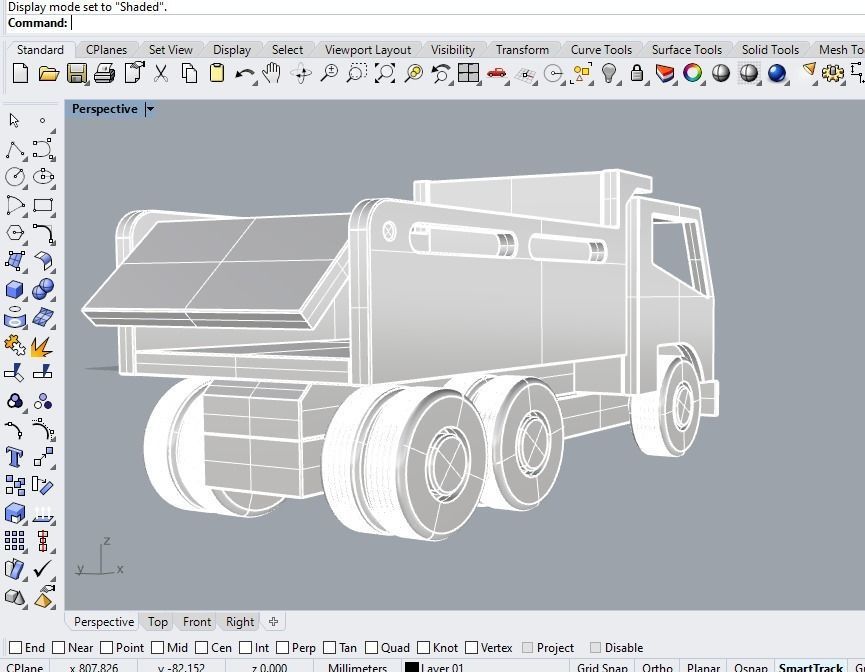Enable the Tan osnap checkbox
865x672 pixels.
[330, 647]
